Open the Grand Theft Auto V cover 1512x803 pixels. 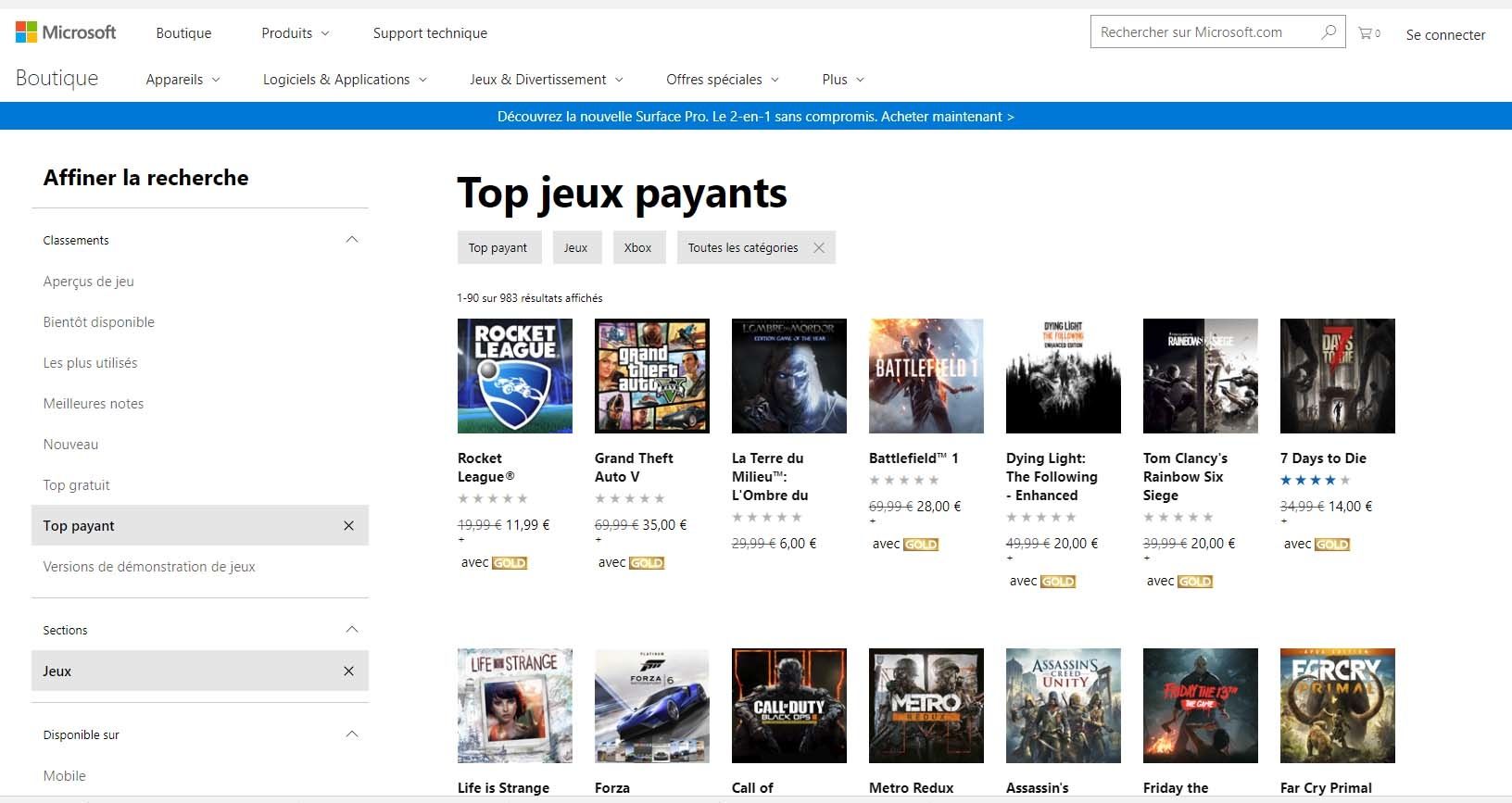point(652,376)
